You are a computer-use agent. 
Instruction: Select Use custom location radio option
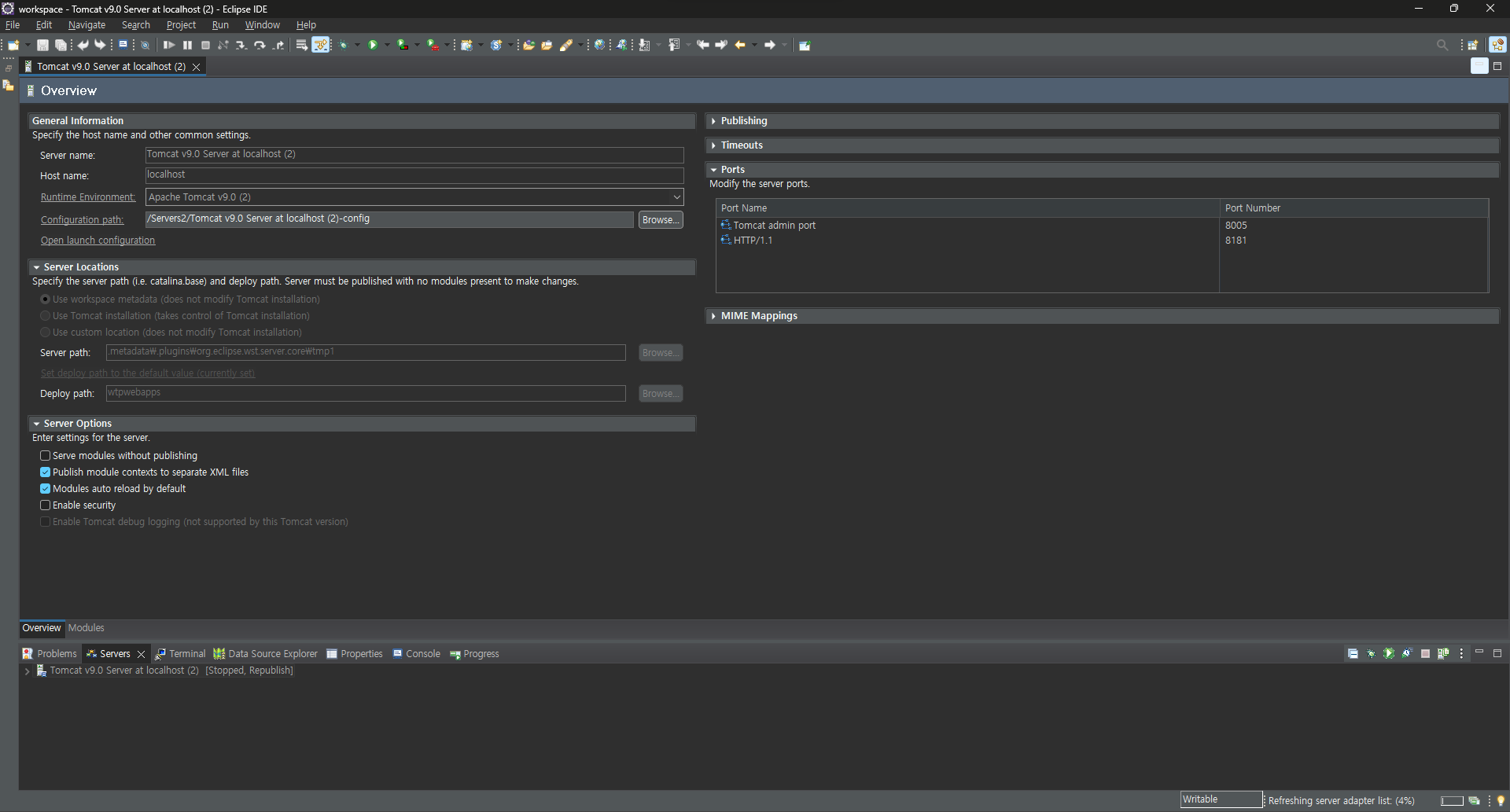point(46,333)
